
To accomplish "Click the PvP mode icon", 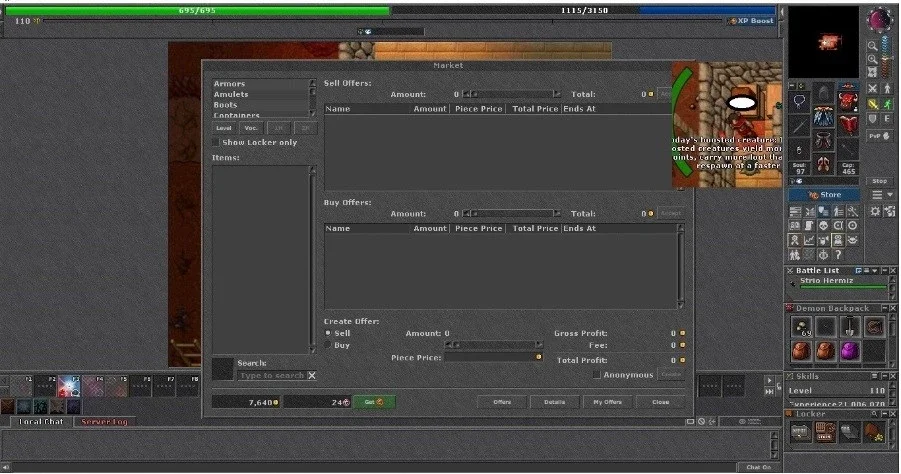I will tap(880, 136).
